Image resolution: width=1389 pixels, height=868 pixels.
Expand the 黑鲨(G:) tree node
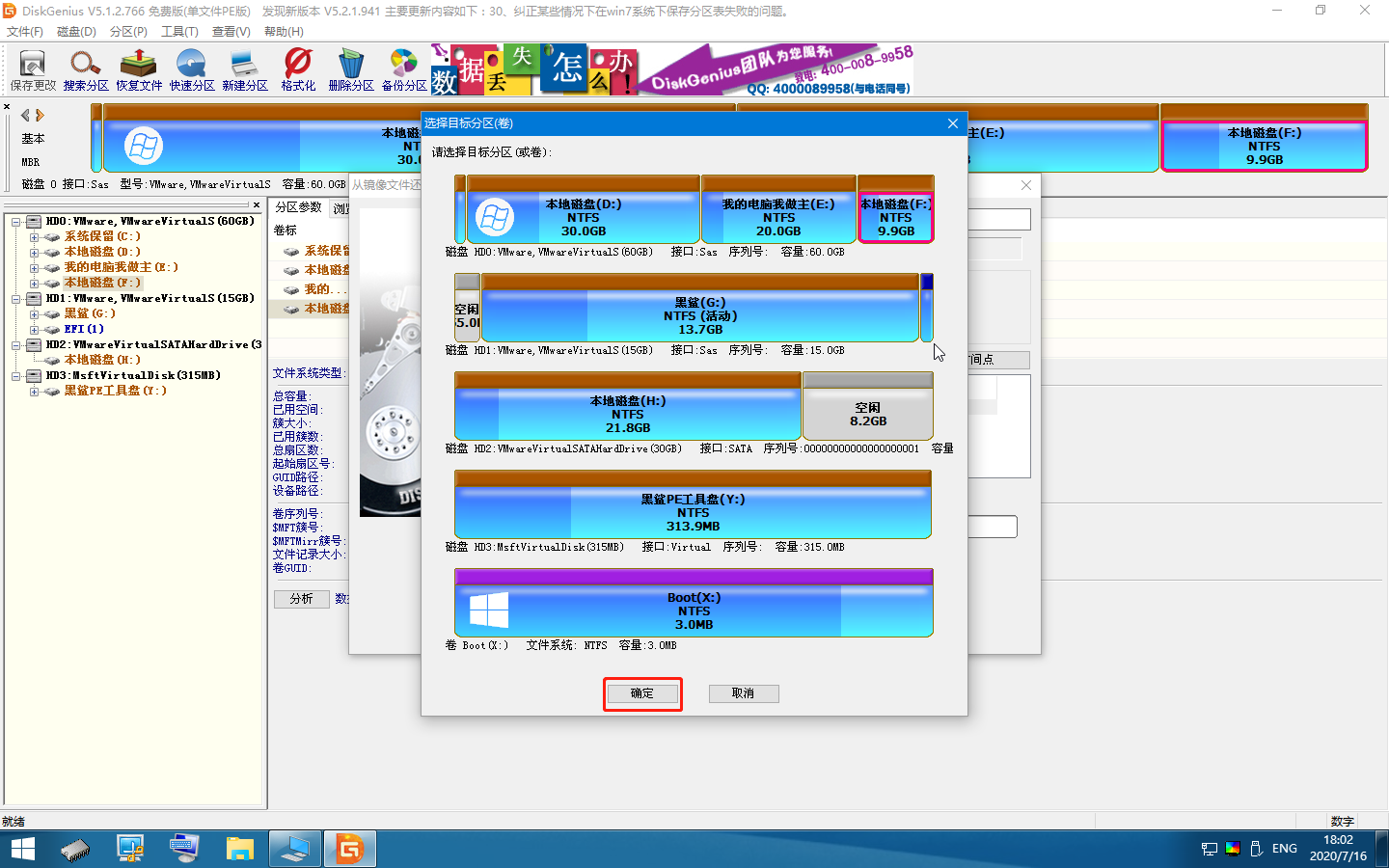point(35,314)
